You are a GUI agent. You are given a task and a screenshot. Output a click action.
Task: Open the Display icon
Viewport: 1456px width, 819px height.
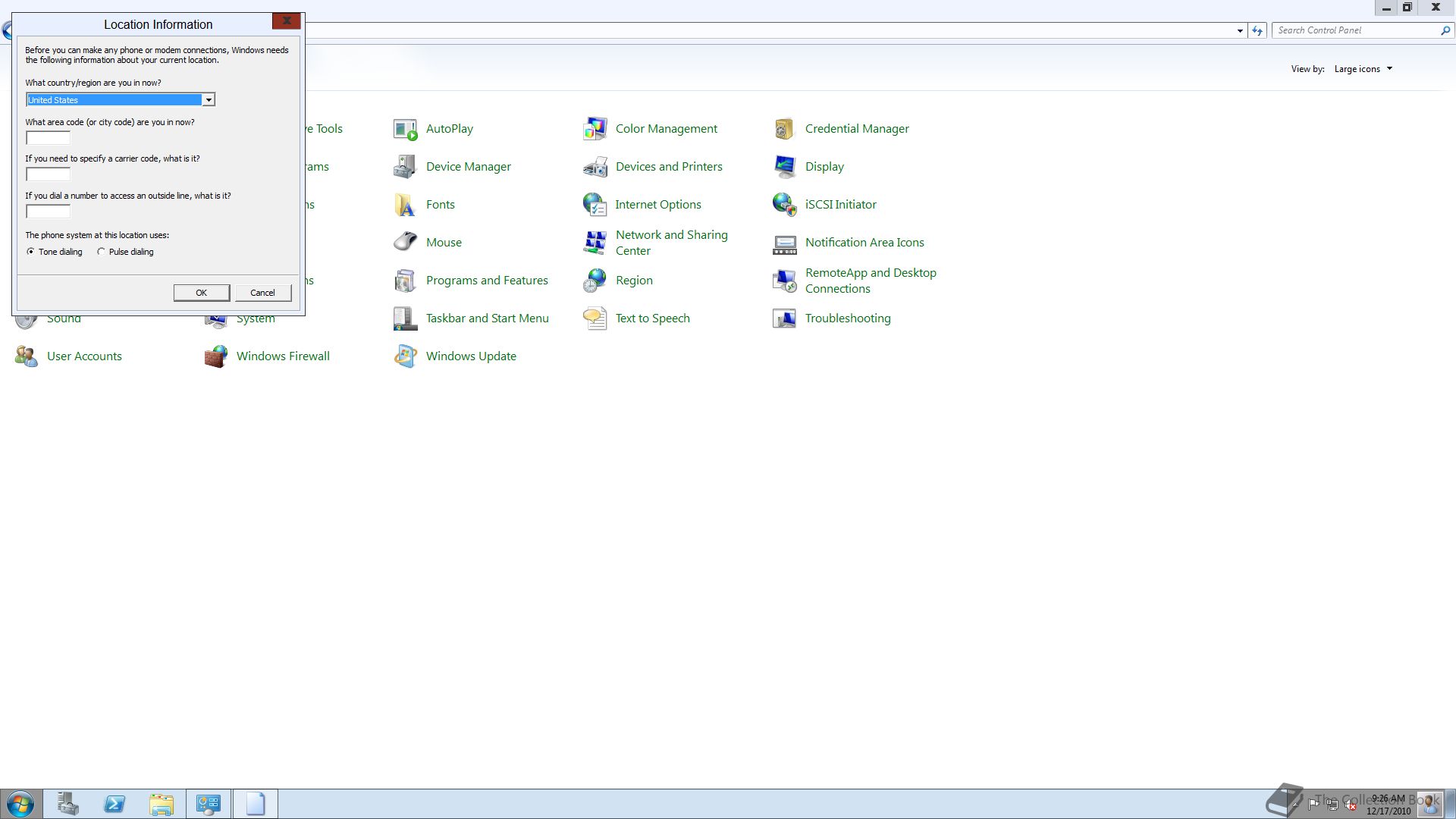784,167
